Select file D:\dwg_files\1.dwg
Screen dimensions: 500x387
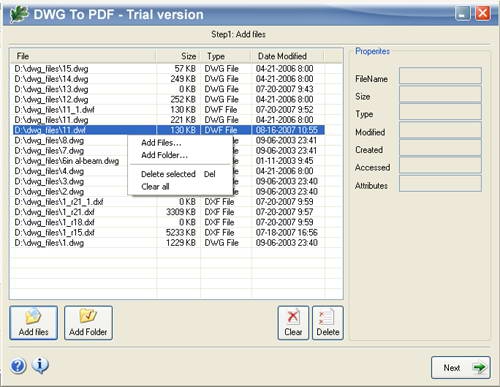tap(49, 243)
